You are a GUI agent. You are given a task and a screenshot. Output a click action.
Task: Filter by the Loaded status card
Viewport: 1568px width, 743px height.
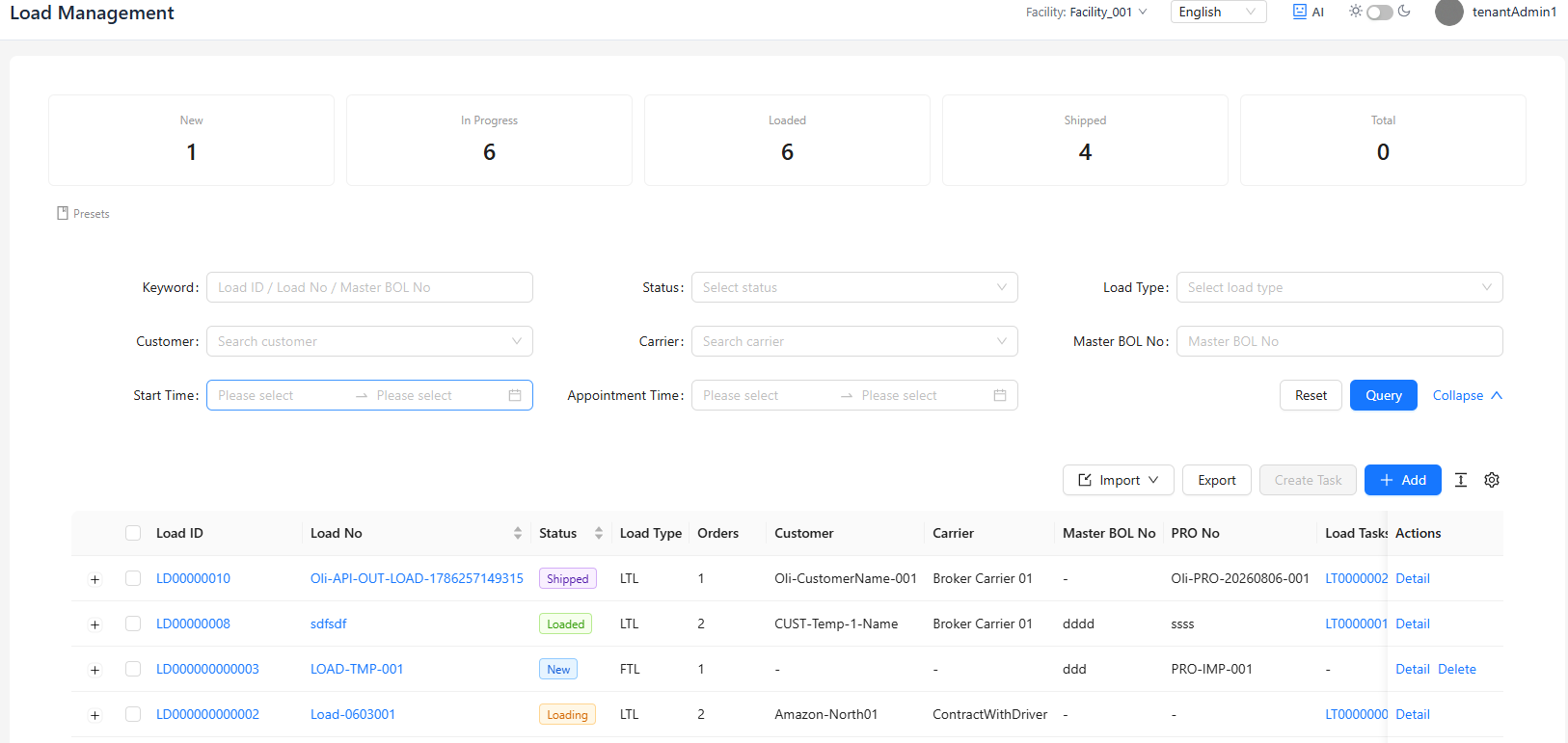[787, 140]
